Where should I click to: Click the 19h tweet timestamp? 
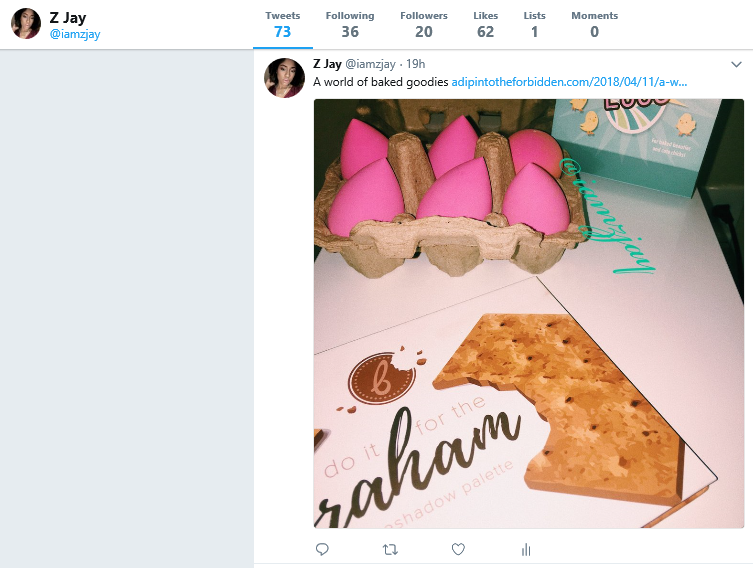415,64
